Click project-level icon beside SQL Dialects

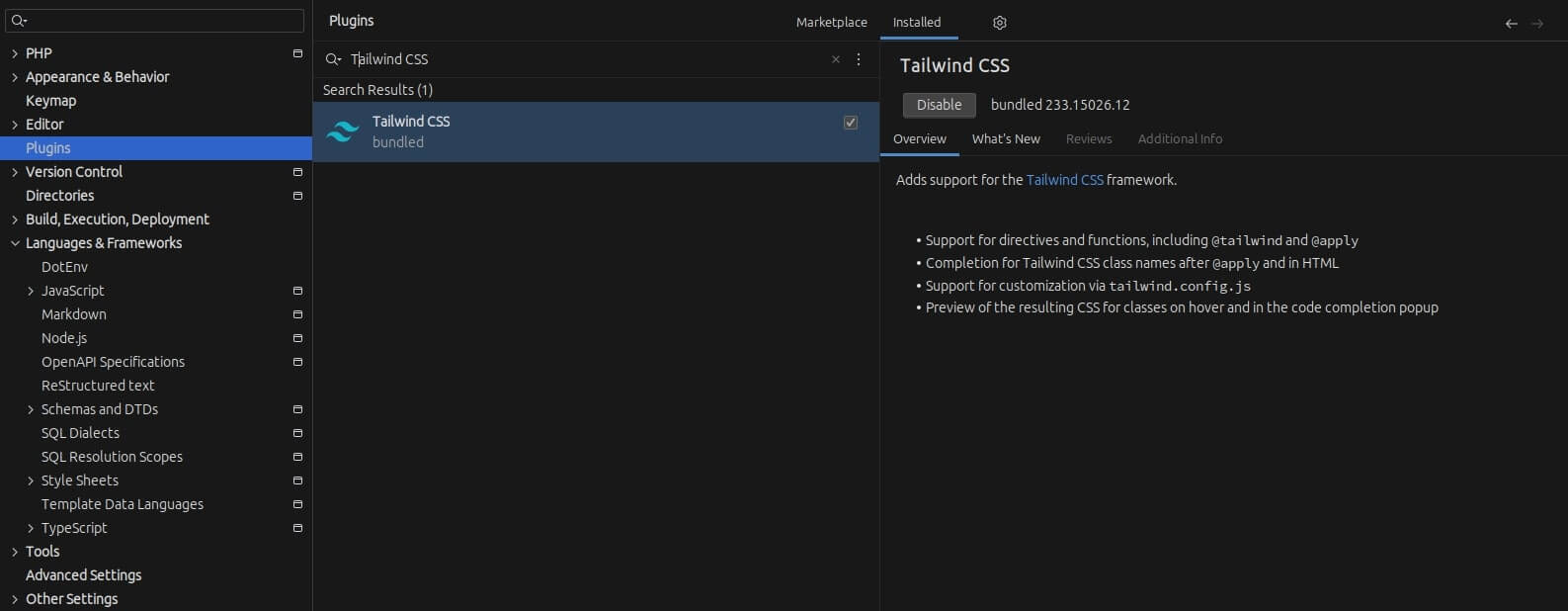pyautogui.click(x=297, y=433)
